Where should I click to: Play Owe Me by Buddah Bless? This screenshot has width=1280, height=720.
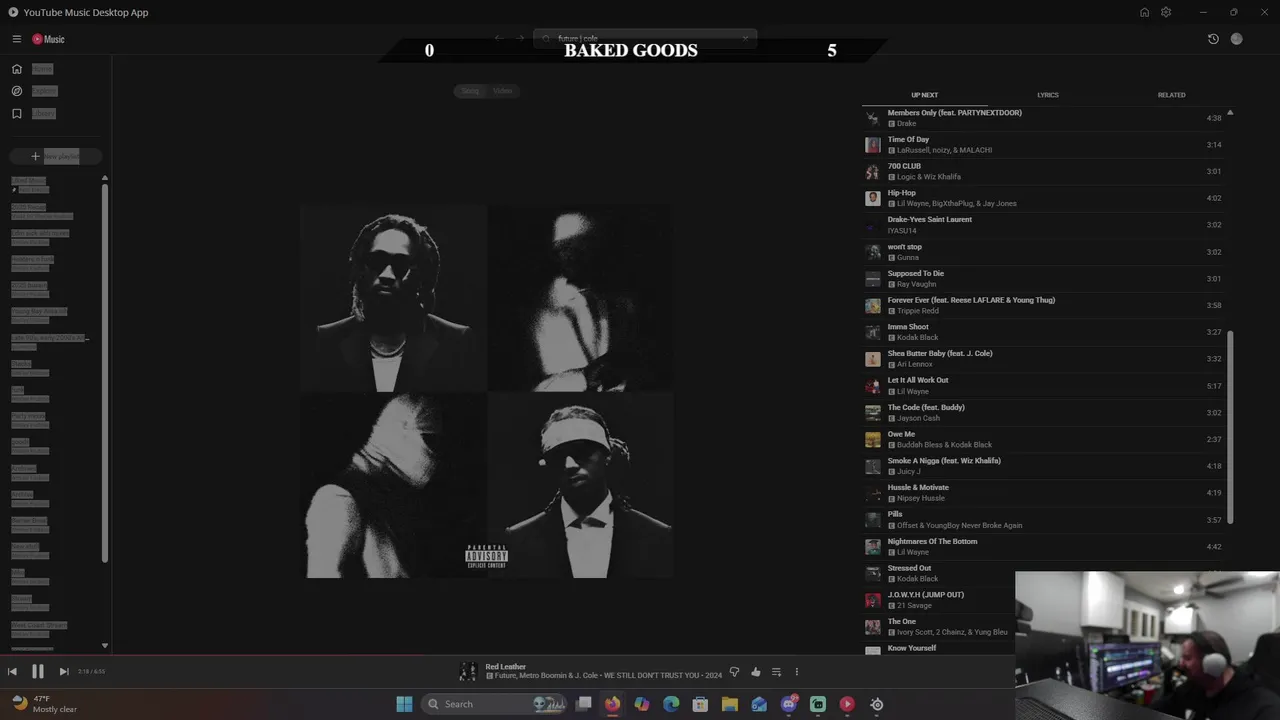coord(1045,439)
